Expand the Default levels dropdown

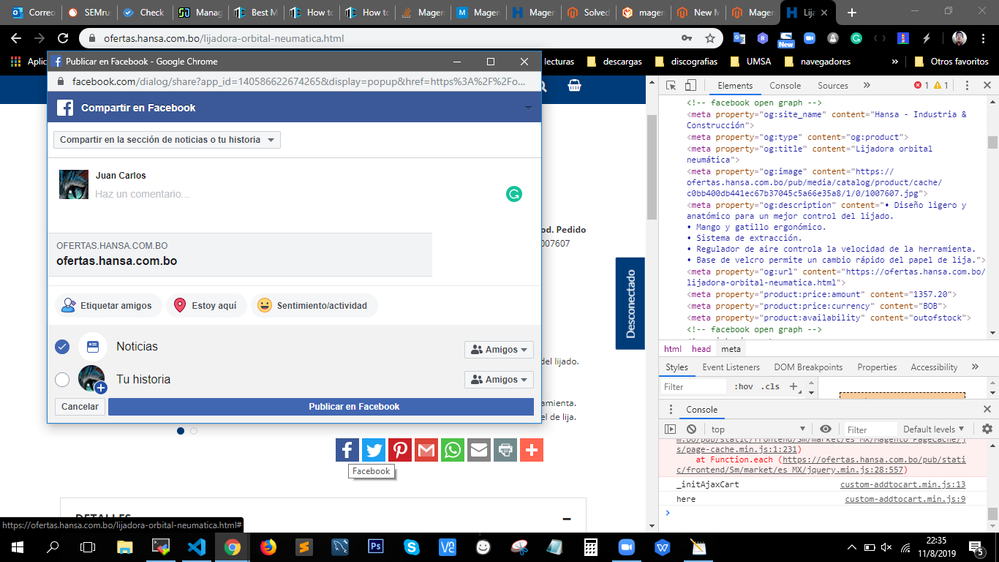tap(935, 429)
